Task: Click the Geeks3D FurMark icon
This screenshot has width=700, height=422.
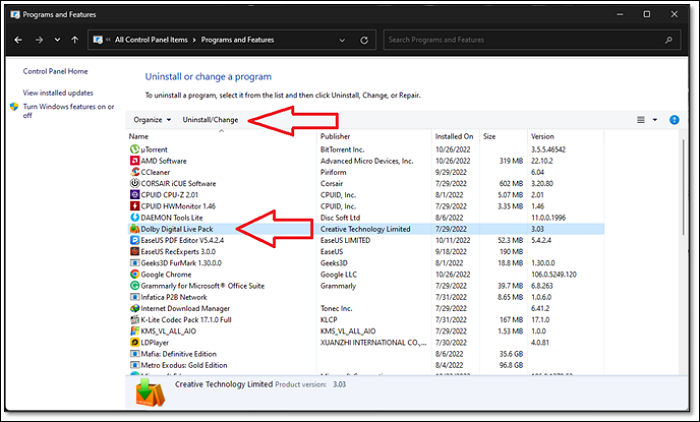Action: point(134,263)
